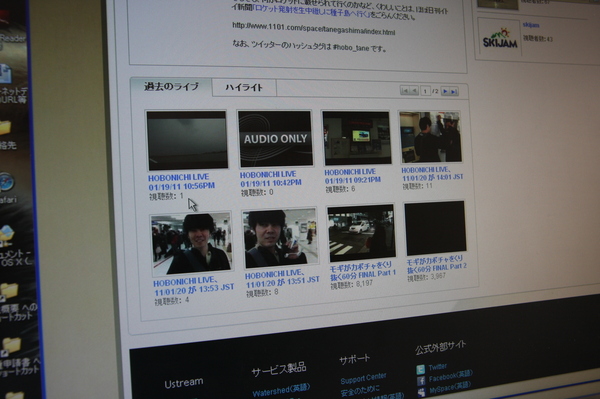
Task: Click the Twitter icon in footer
Action: (421, 370)
